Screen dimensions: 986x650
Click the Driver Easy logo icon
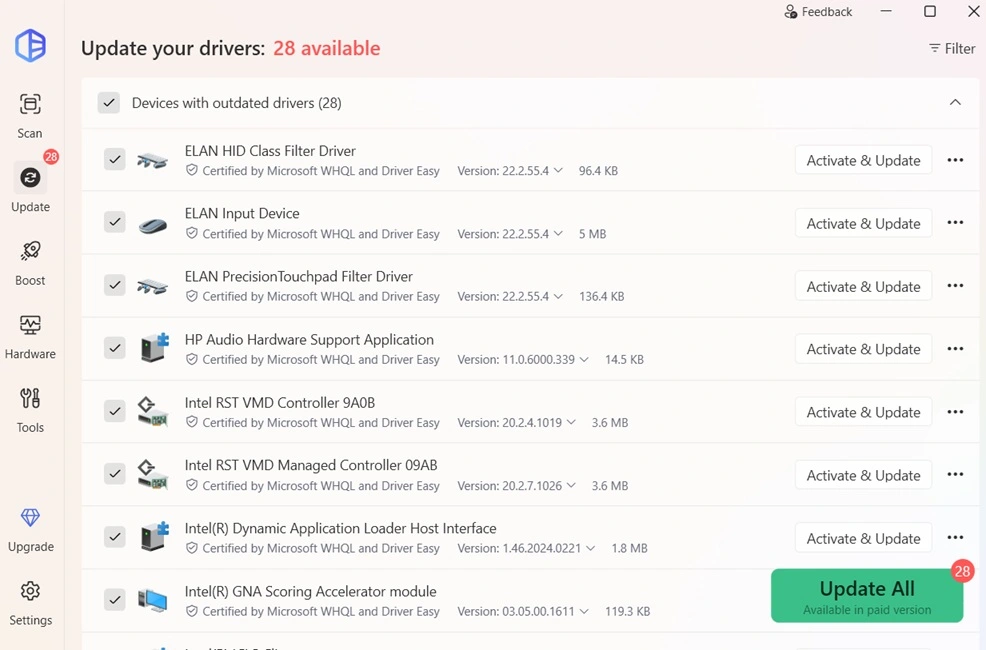tap(31, 45)
